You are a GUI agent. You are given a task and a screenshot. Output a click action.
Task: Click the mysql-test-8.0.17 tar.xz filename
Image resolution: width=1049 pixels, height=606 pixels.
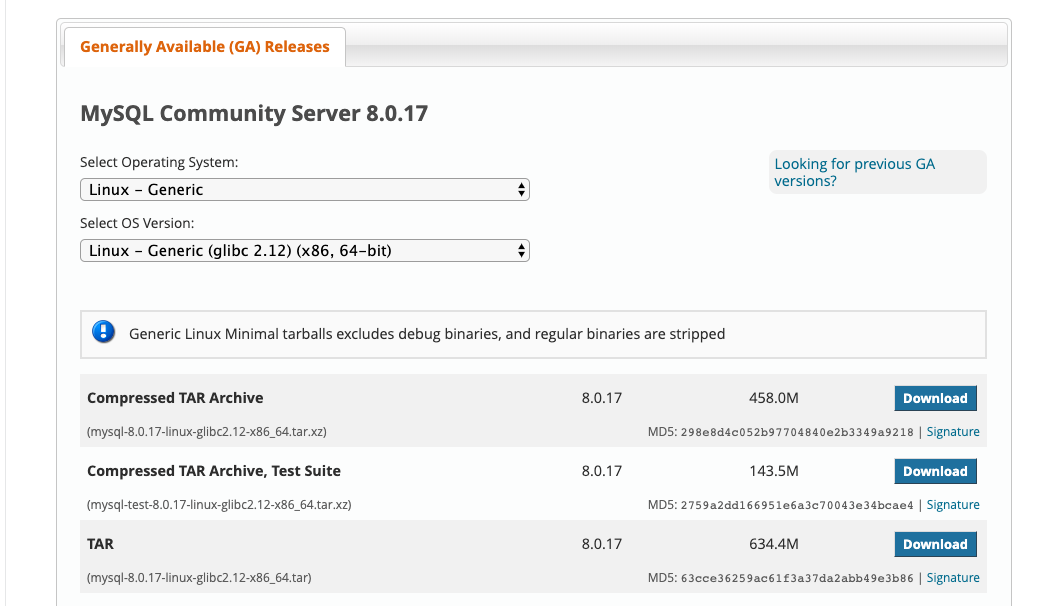[x=219, y=505]
